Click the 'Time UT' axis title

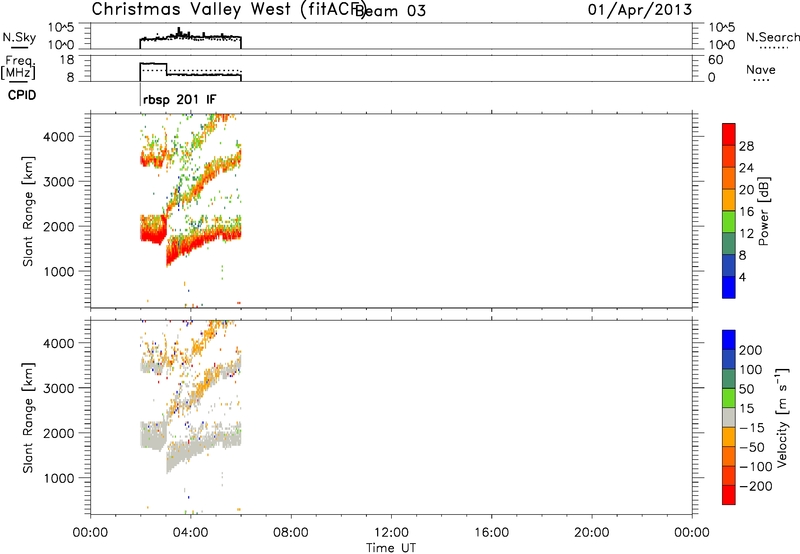click(x=391, y=548)
